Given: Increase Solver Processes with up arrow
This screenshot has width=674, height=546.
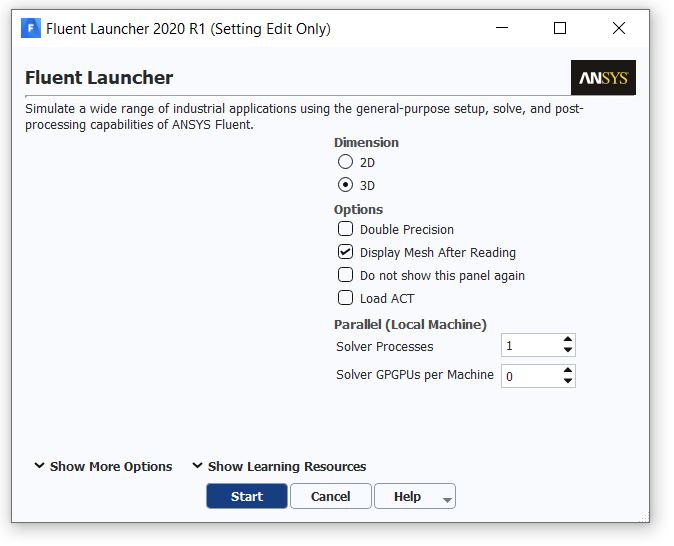Looking at the screenshot, I should pyautogui.click(x=567, y=340).
